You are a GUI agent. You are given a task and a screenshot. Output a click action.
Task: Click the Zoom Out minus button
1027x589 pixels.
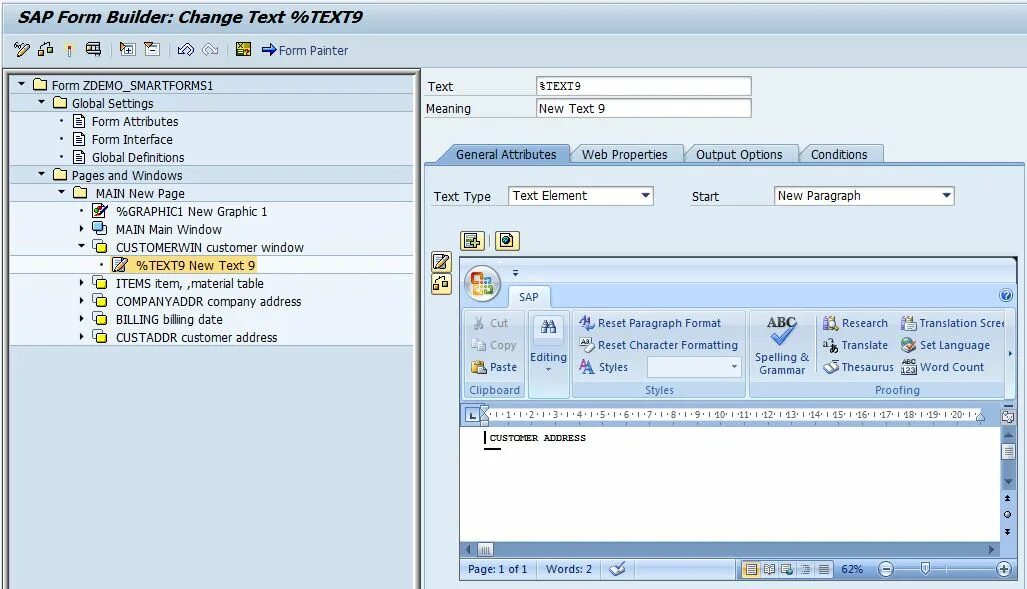tap(886, 569)
